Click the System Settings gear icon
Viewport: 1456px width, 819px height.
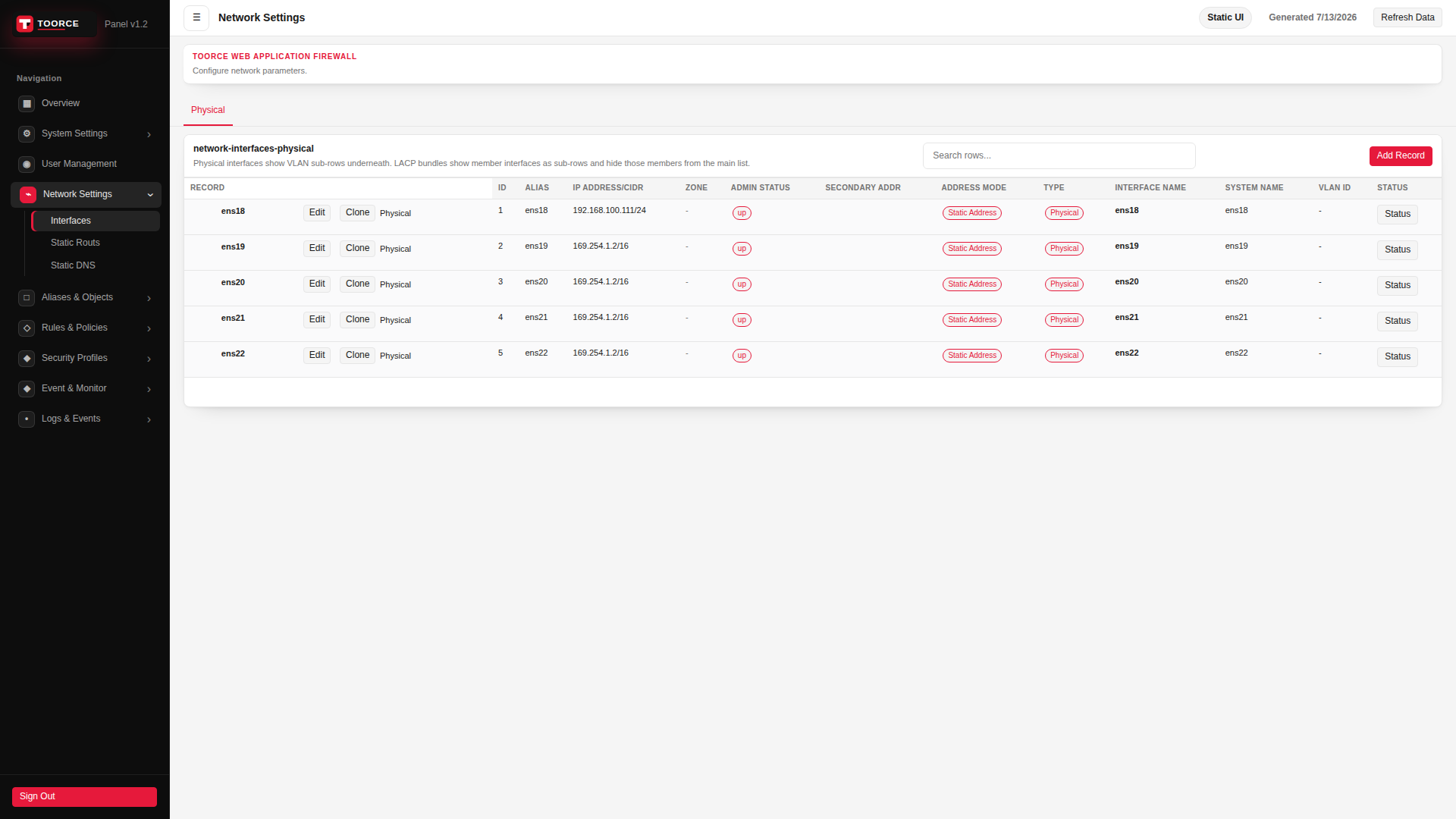(27, 134)
